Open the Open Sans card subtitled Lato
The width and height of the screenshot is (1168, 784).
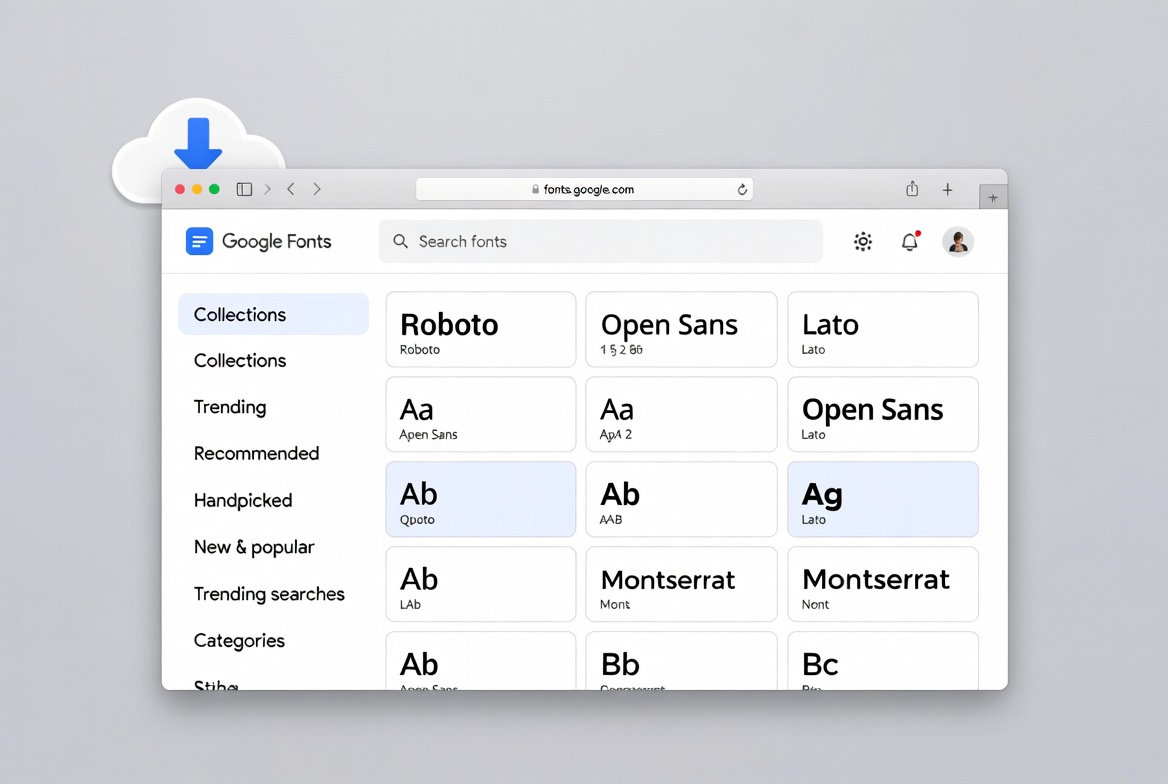(883, 414)
